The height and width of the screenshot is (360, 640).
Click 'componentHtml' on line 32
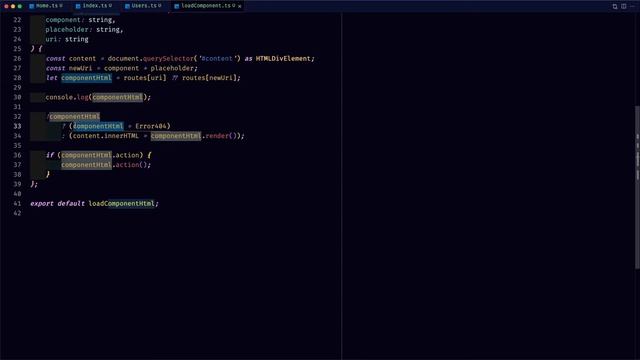[x=75, y=116]
